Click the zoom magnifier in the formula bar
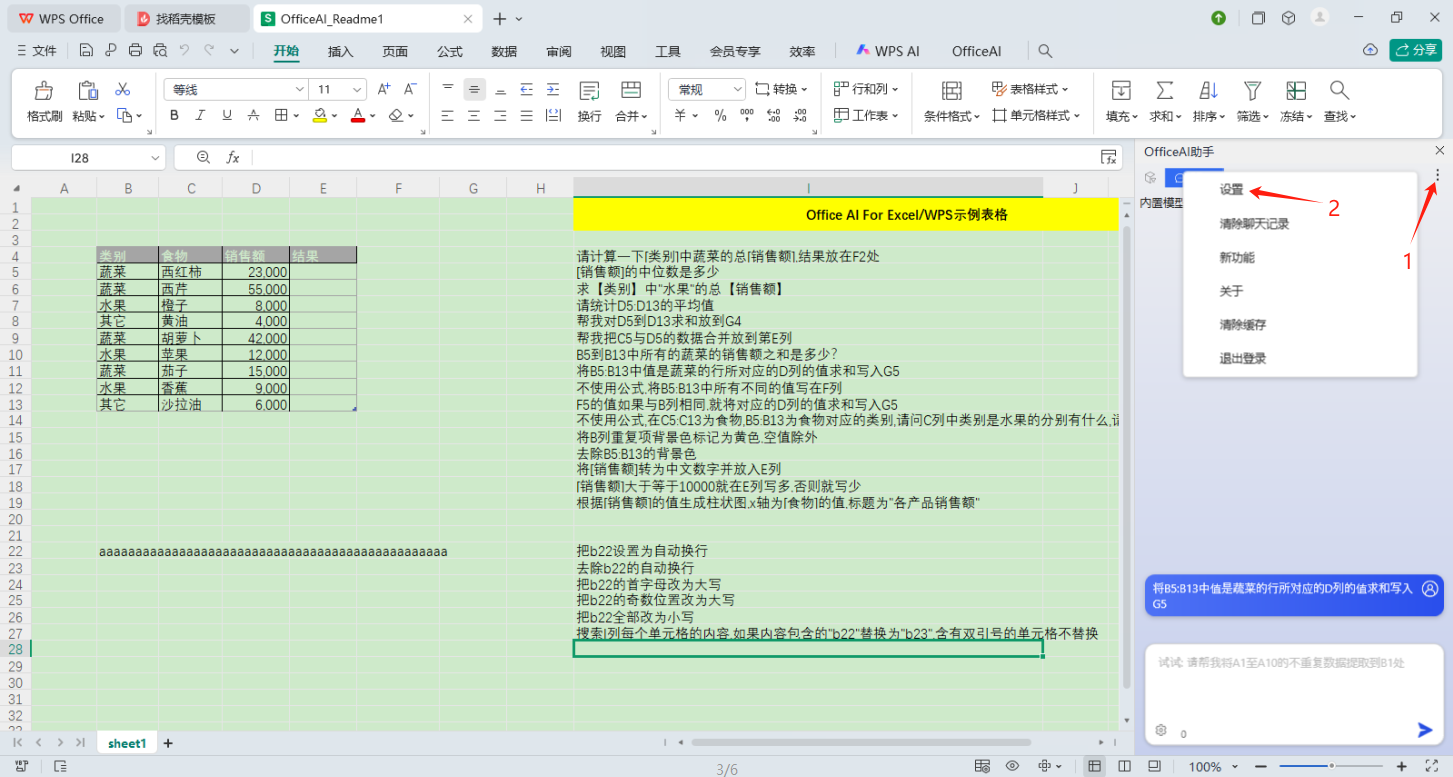Image resolution: width=1453 pixels, height=777 pixels. pyautogui.click(x=204, y=157)
